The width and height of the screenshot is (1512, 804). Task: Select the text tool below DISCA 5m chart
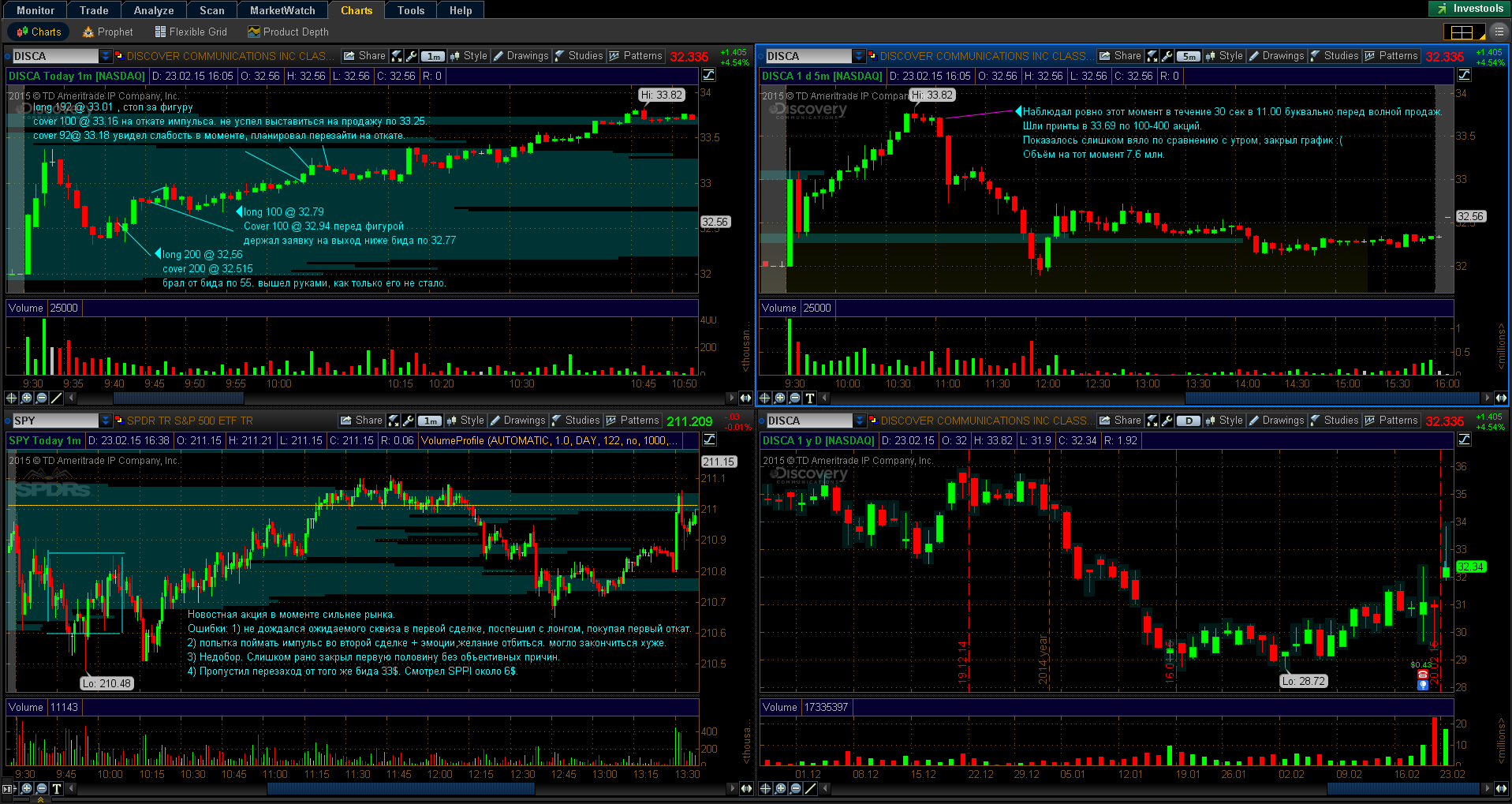[810, 398]
